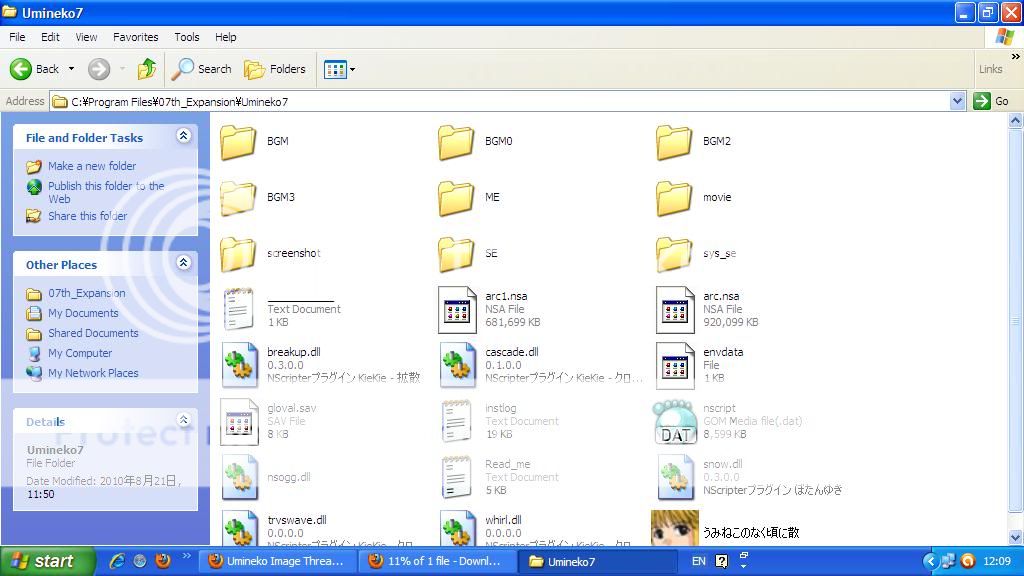Viewport: 1024px width, 576px height.
Task: Open the Edit menu
Action: (50, 37)
